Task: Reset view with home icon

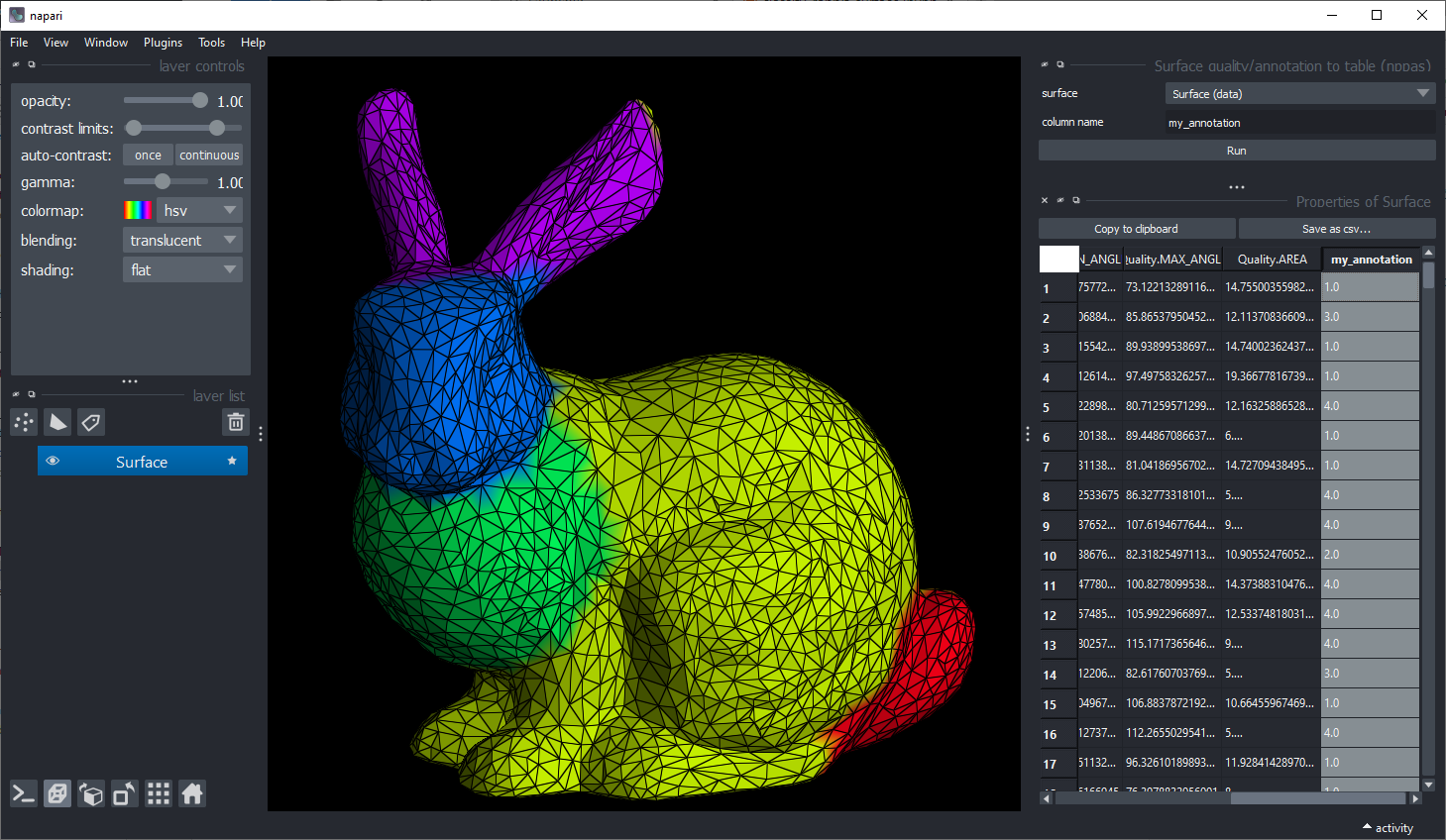Action: click(192, 793)
